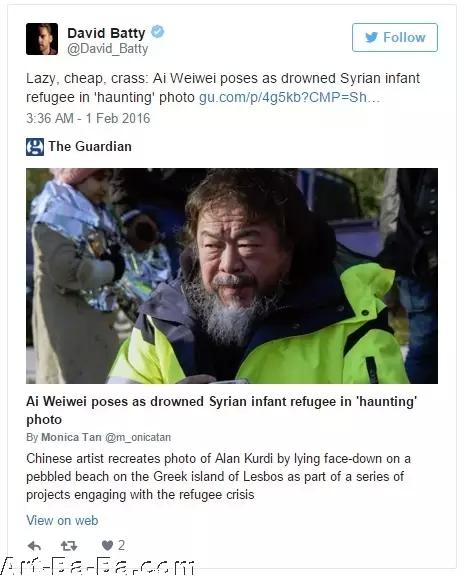
Task: Open The Guardian source name
Action: pos(90,146)
